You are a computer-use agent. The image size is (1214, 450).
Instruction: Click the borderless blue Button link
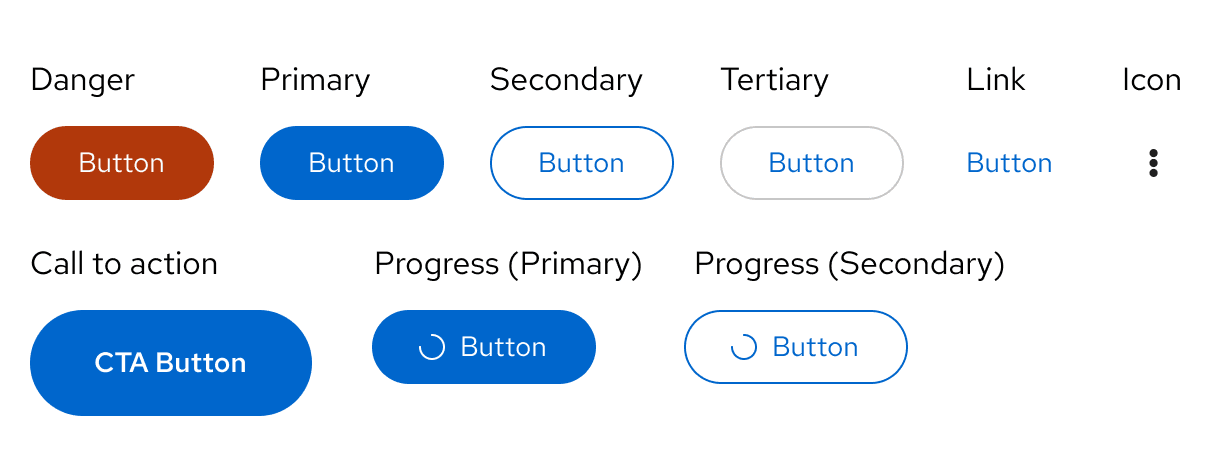click(x=1009, y=163)
